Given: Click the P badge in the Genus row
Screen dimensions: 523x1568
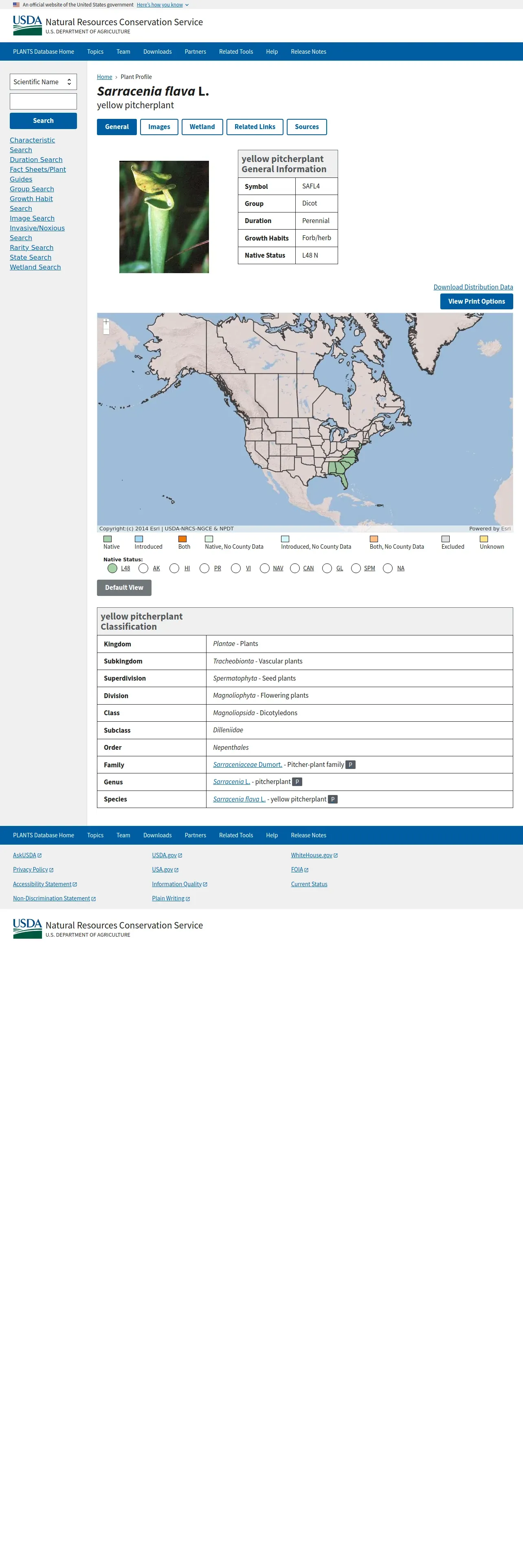Looking at the screenshot, I should [x=297, y=782].
